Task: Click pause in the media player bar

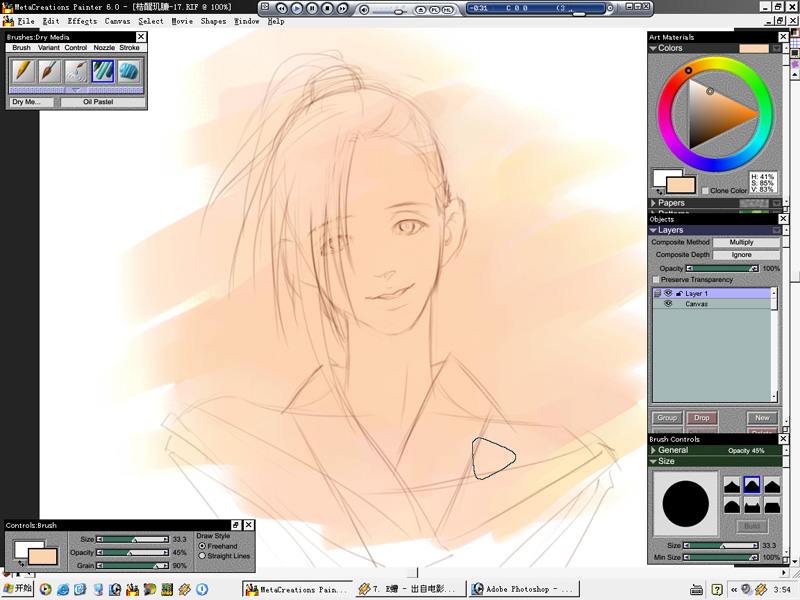Action: pos(312,8)
